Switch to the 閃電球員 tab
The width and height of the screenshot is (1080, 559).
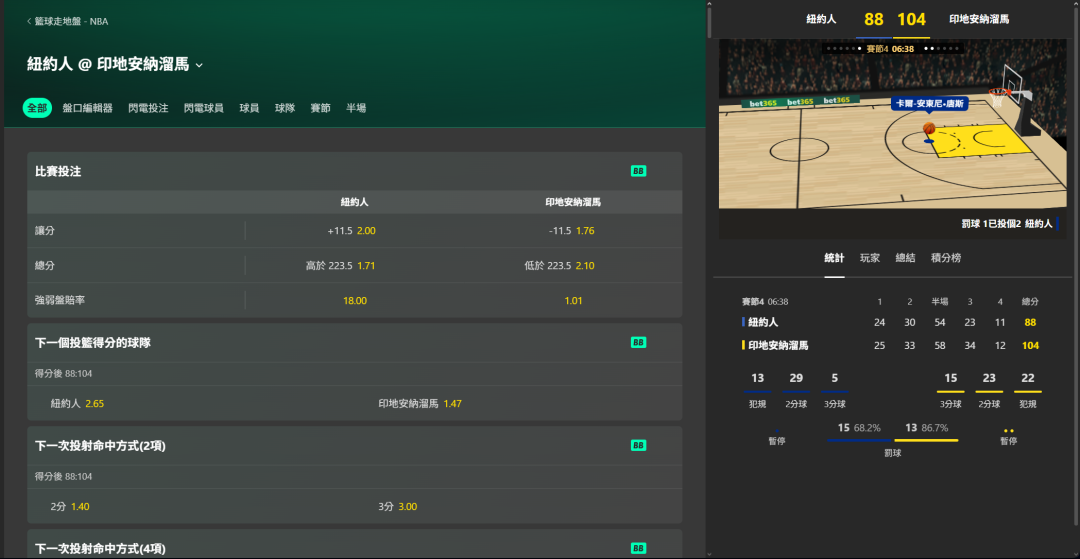point(204,108)
